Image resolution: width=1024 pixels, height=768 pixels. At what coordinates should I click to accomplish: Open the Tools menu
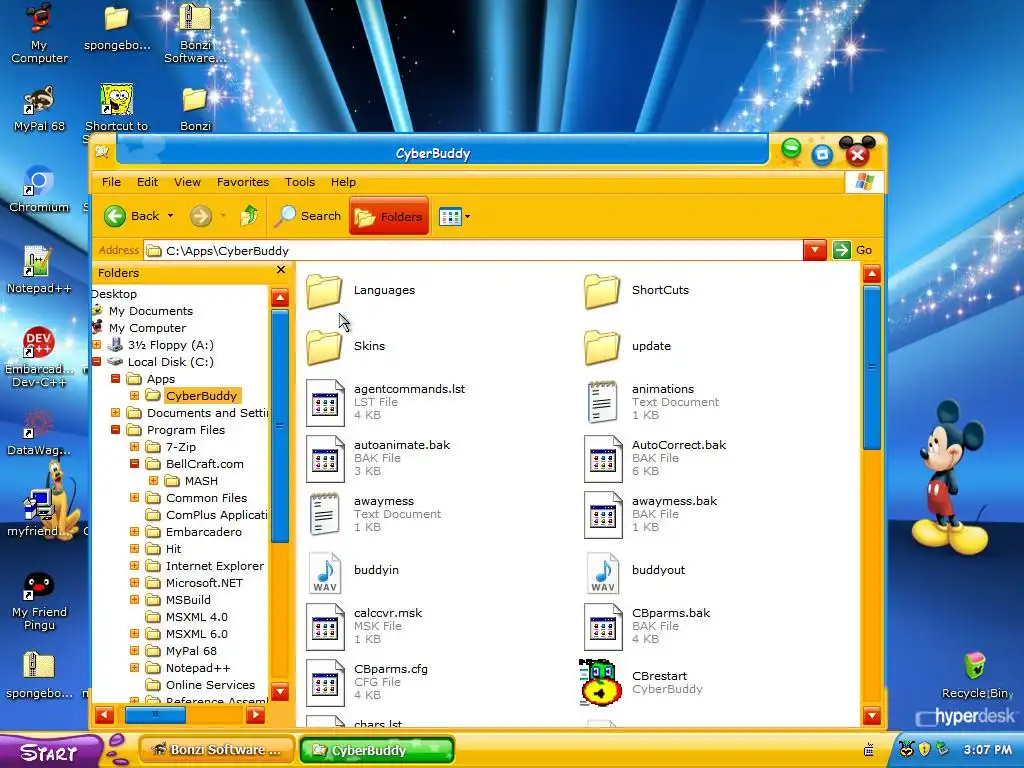[300, 182]
